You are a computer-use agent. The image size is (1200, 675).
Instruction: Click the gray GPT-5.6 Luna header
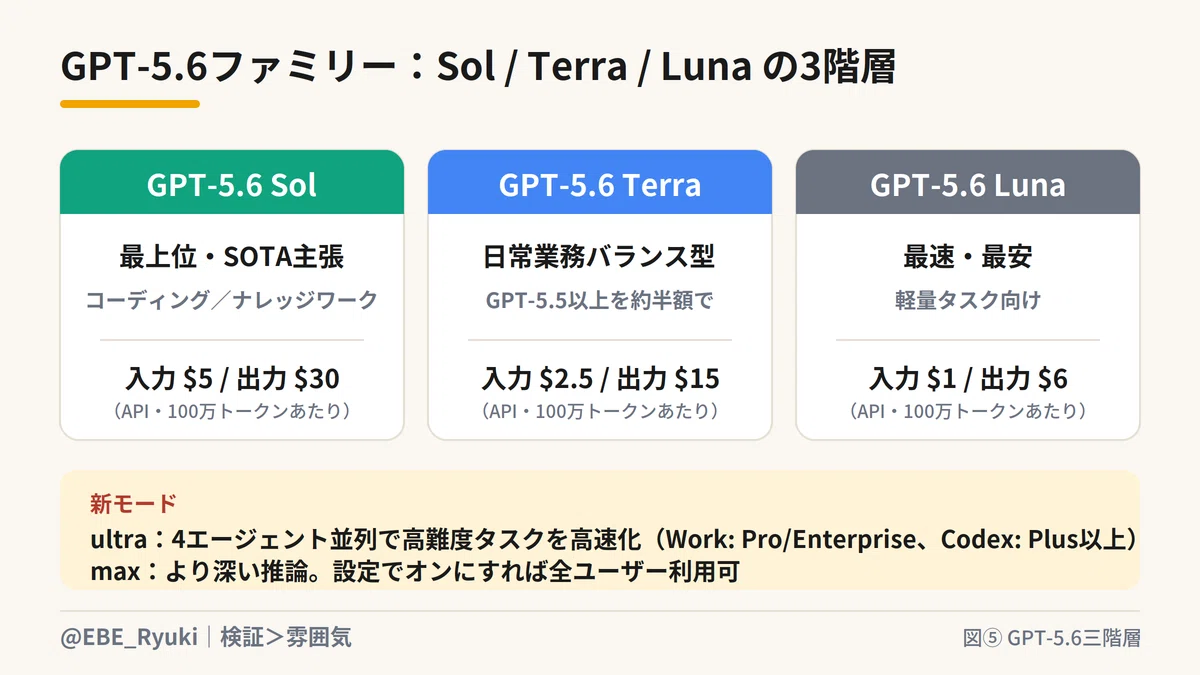(968, 182)
